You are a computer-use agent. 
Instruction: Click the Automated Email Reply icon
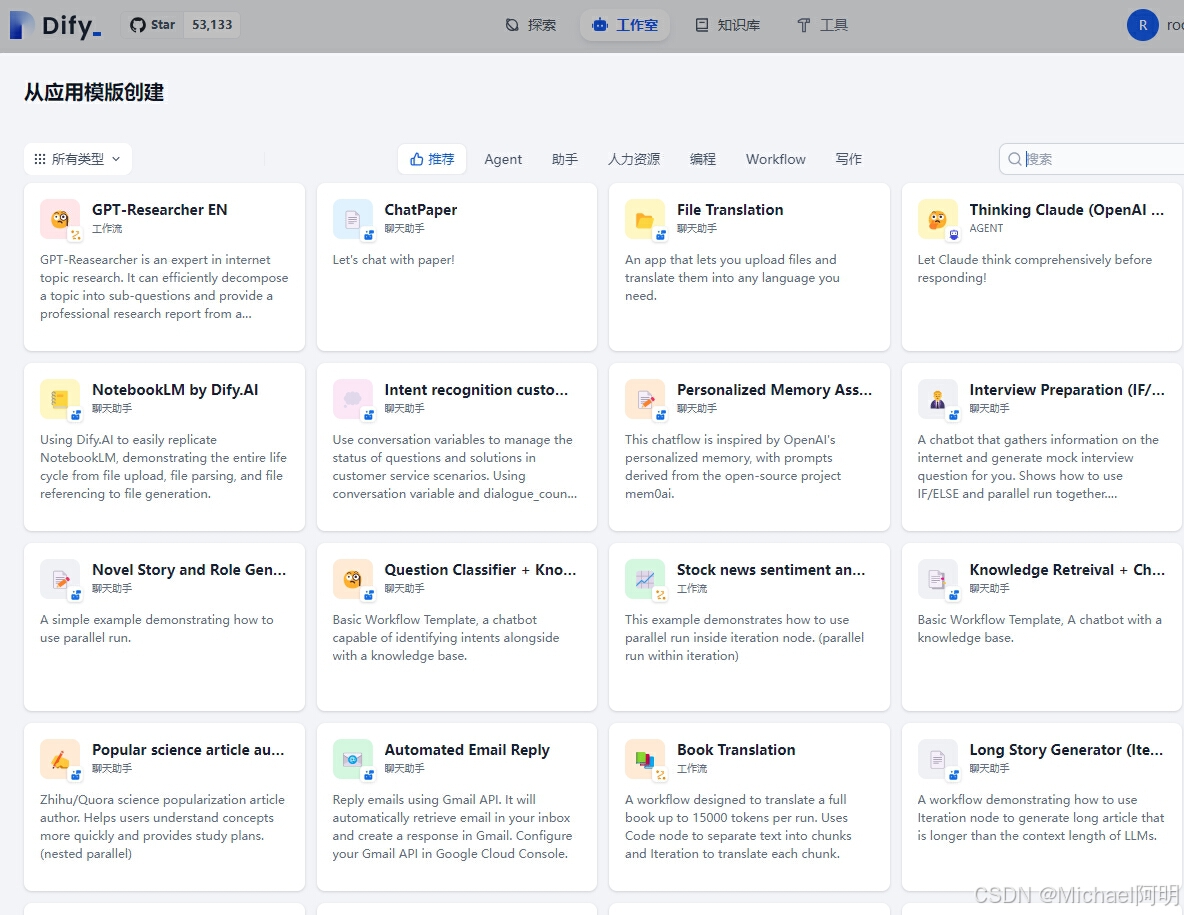[x=353, y=759]
